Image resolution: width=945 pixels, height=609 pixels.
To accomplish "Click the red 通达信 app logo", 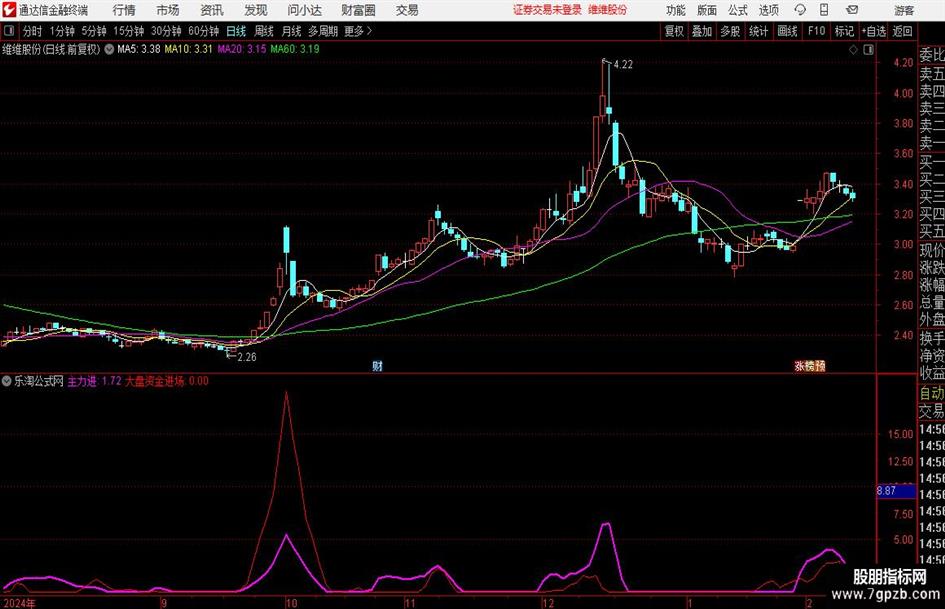I will point(9,10).
